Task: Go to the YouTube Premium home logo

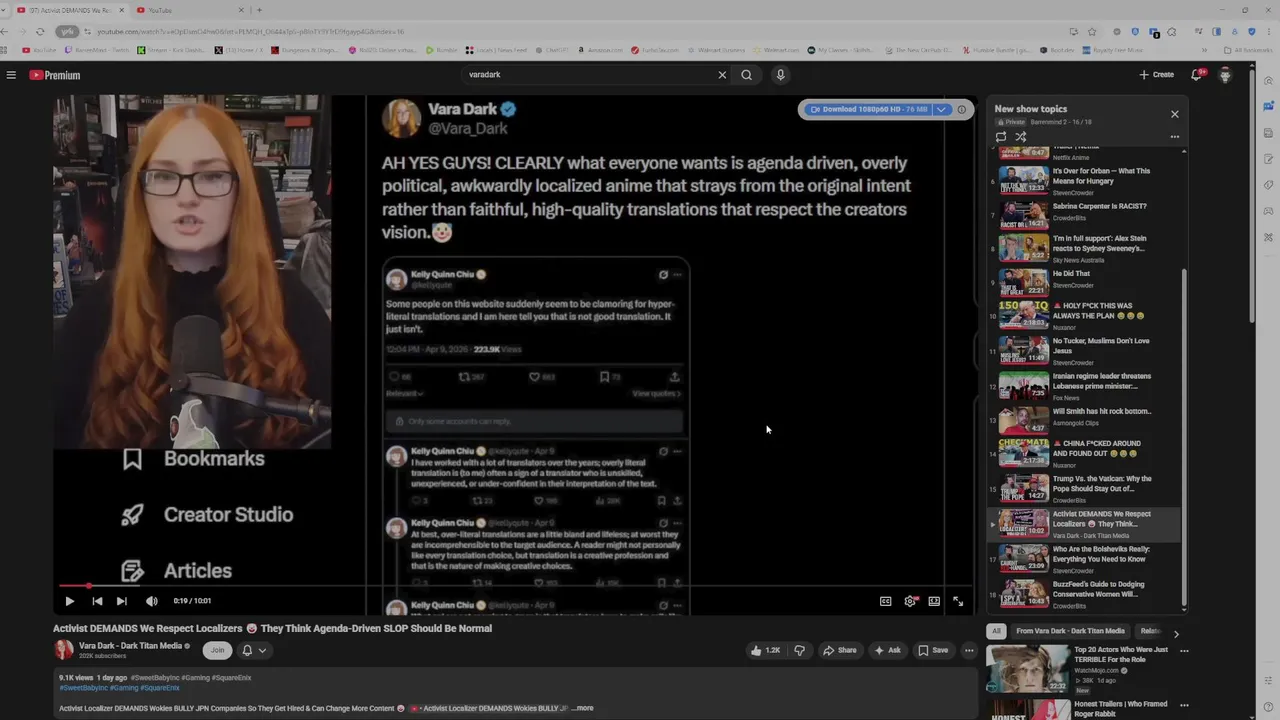Action: coord(54,75)
